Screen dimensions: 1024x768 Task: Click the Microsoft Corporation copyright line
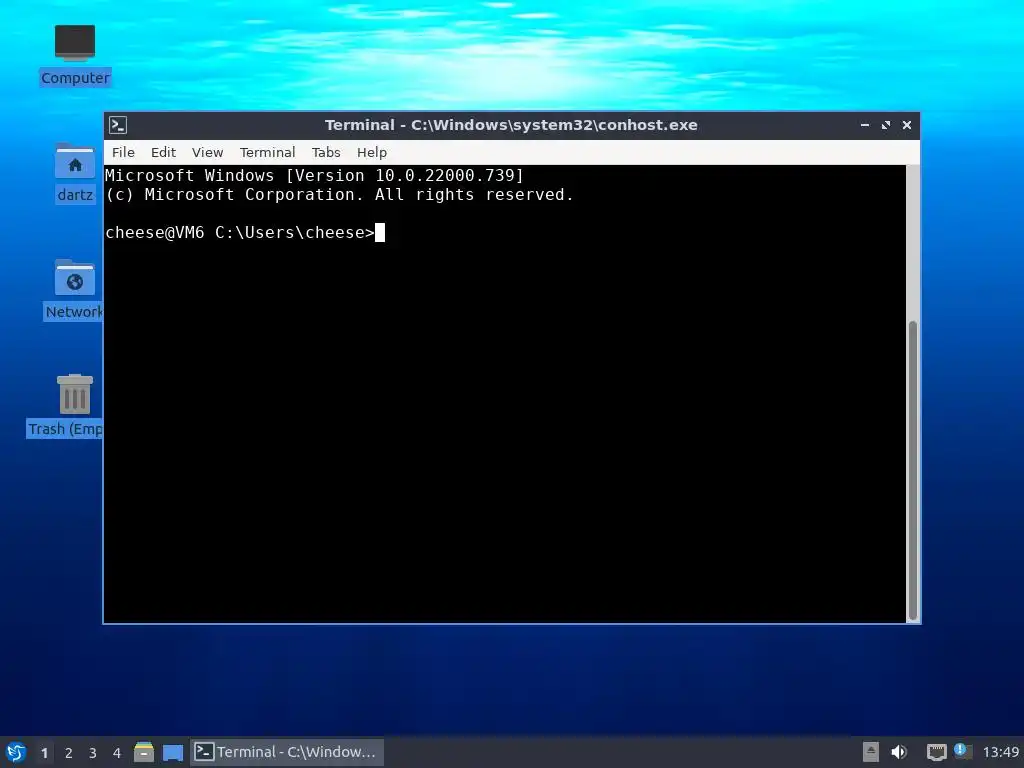[339, 195]
